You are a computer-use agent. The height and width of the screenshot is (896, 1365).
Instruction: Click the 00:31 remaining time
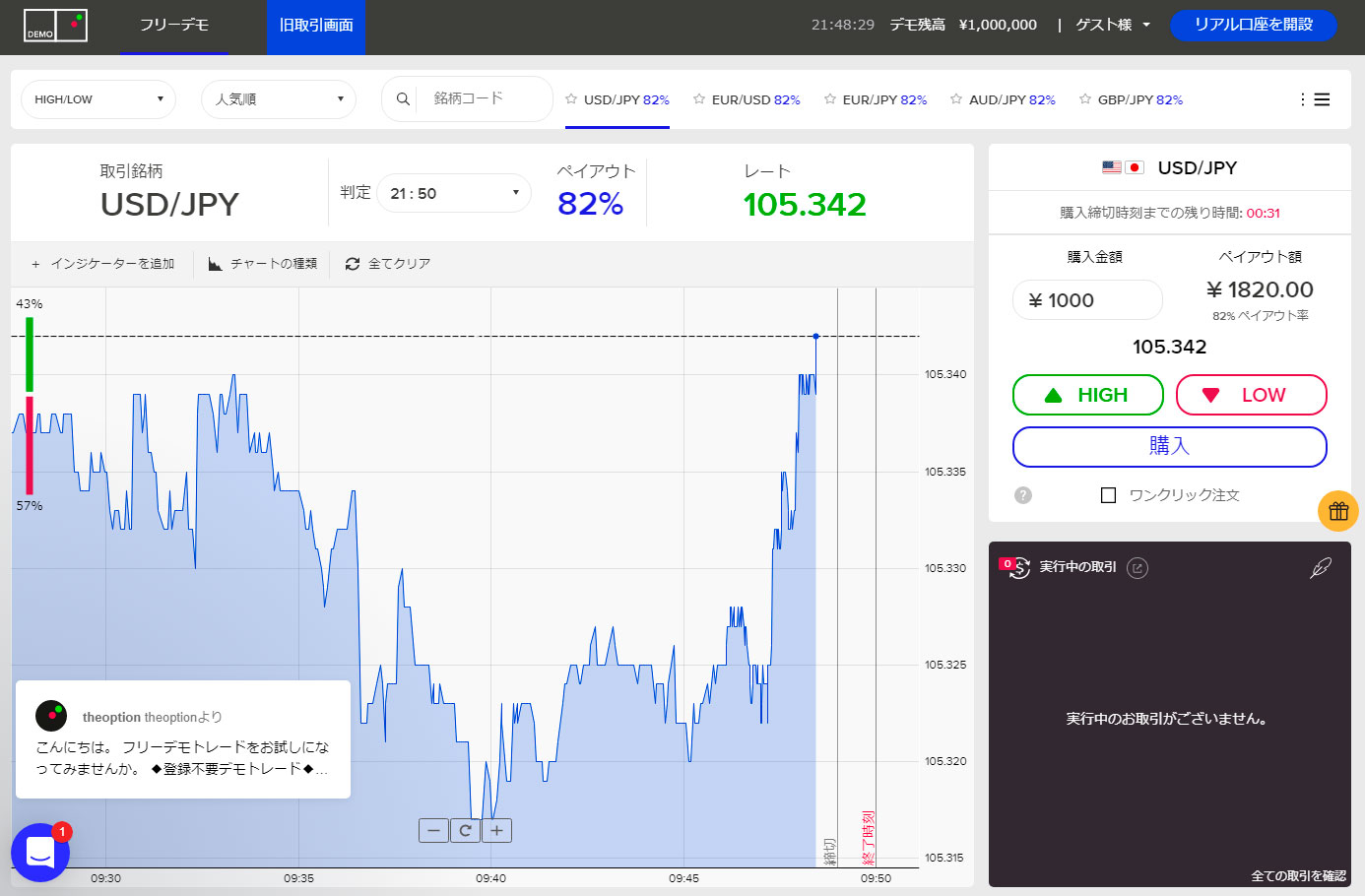(x=1263, y=213)
